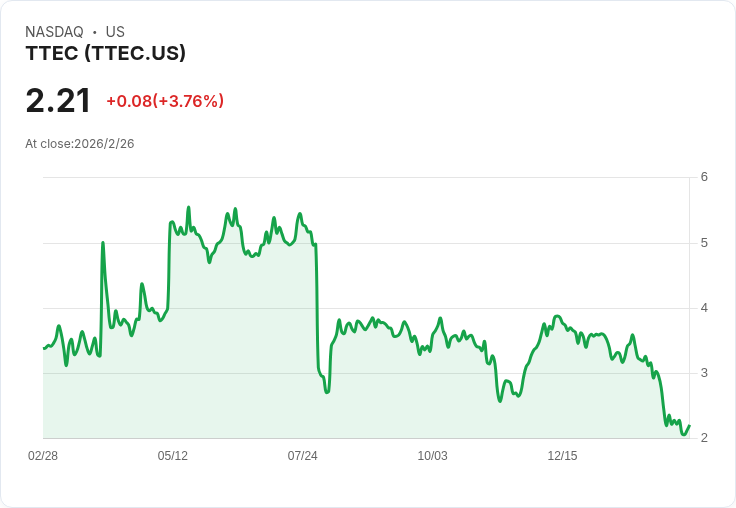Click the 5 label on the price axis
The image size is (736, 508).
pyautogui.click(x=704, y=243)
